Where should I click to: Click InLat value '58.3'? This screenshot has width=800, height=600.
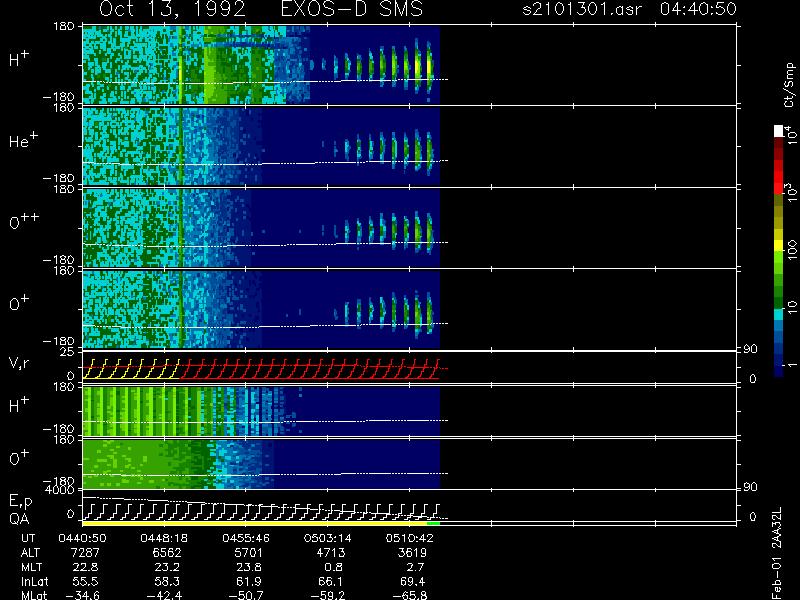[x=167, y=581]
